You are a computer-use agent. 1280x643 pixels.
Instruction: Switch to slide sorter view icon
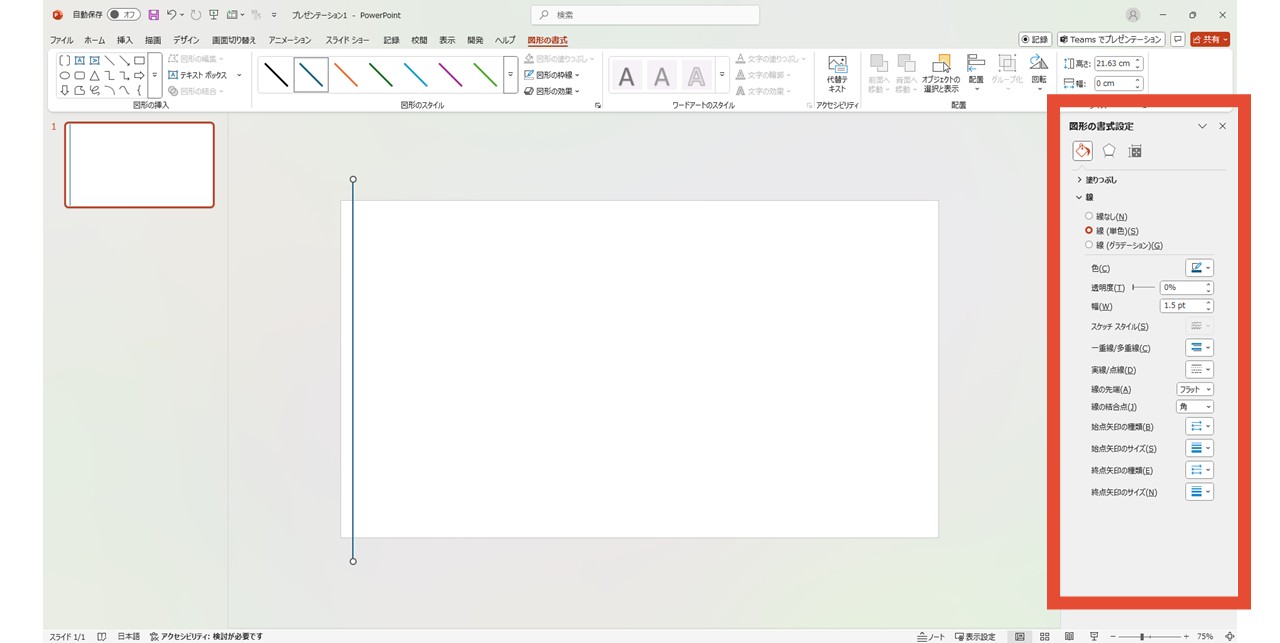(x=1045, y=636)
